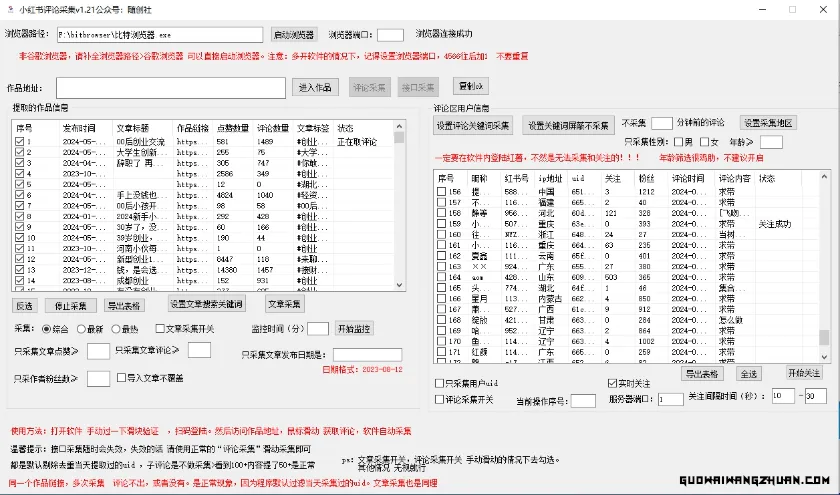Click the scroll-down arrow of works table
Screen dimensions: 840x495
(x=399, y=285)
